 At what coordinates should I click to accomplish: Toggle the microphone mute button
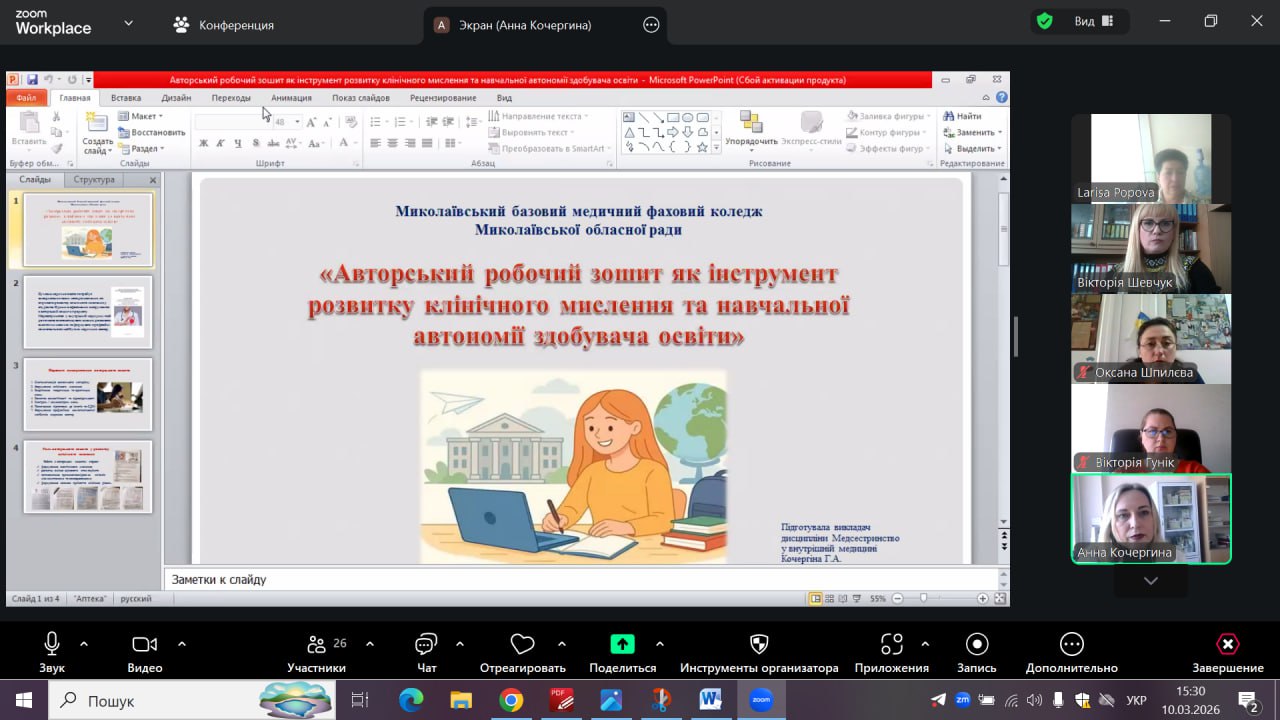pyautogui.click(x=52, y=645)
